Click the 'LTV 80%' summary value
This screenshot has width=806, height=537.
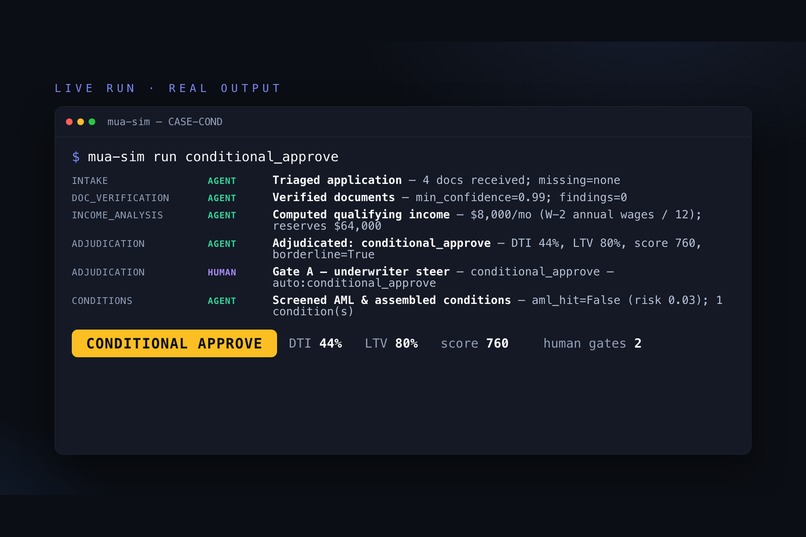(x=391, y=343)
